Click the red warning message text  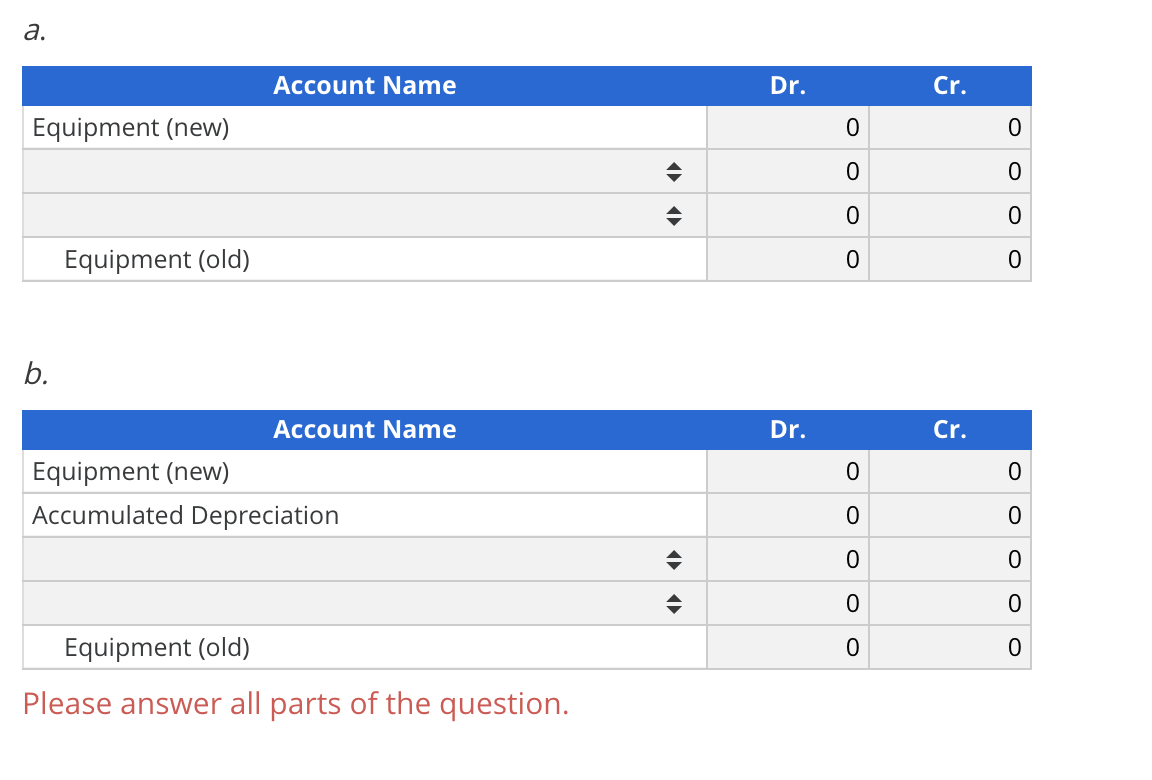click(x=295, y=704)
